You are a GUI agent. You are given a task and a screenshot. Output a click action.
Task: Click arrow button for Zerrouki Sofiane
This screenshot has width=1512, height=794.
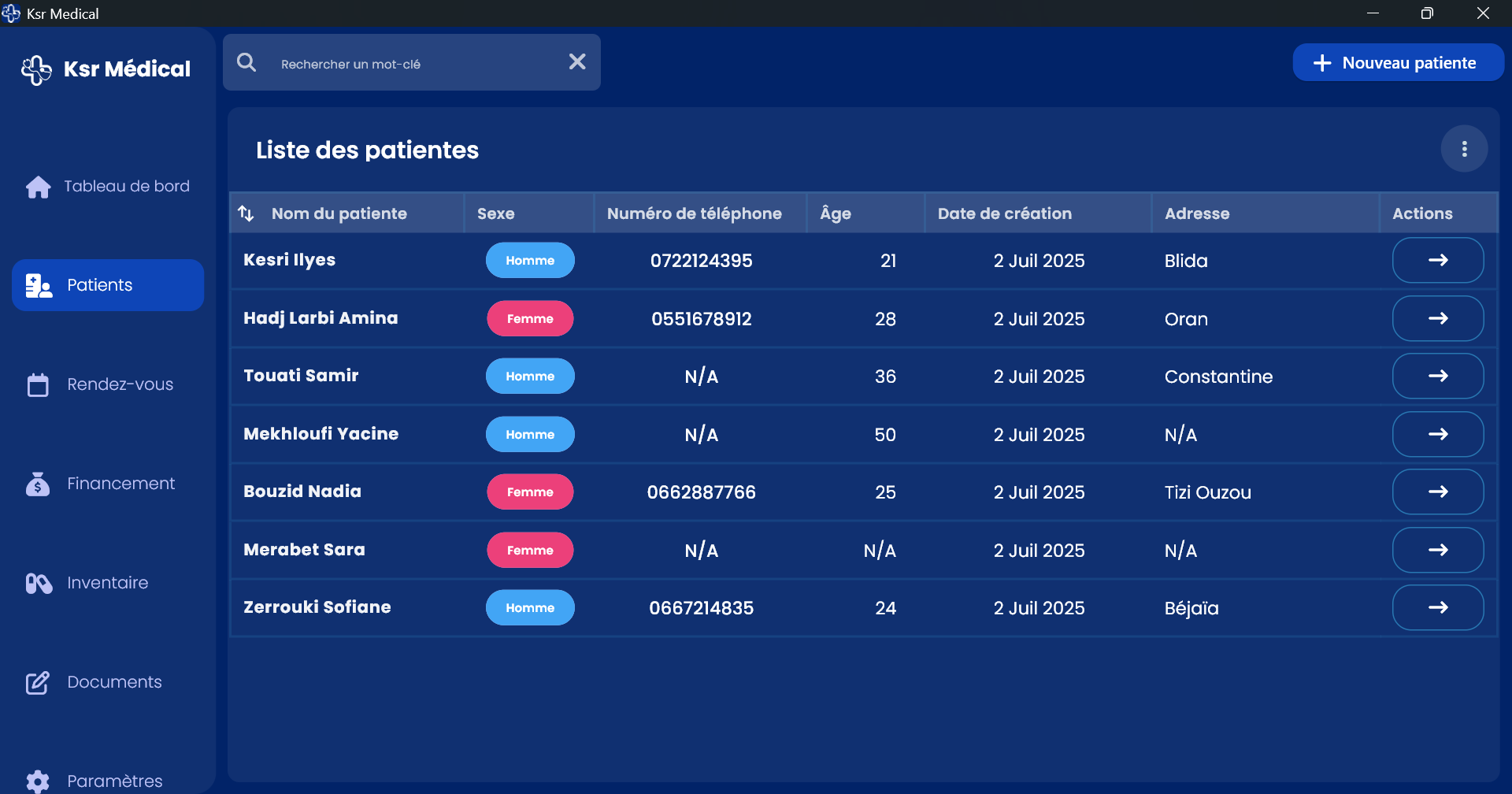[1437, 607]
